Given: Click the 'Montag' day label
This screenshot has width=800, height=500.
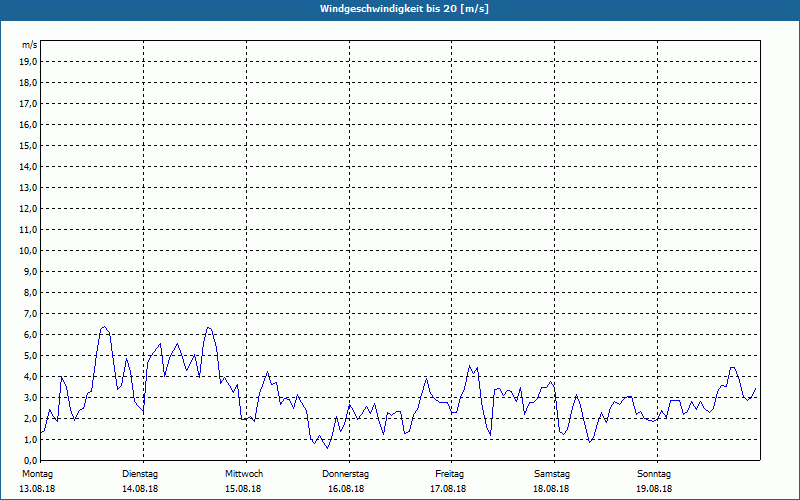Looking at the screenshot, I should click(x=37, y=474).
